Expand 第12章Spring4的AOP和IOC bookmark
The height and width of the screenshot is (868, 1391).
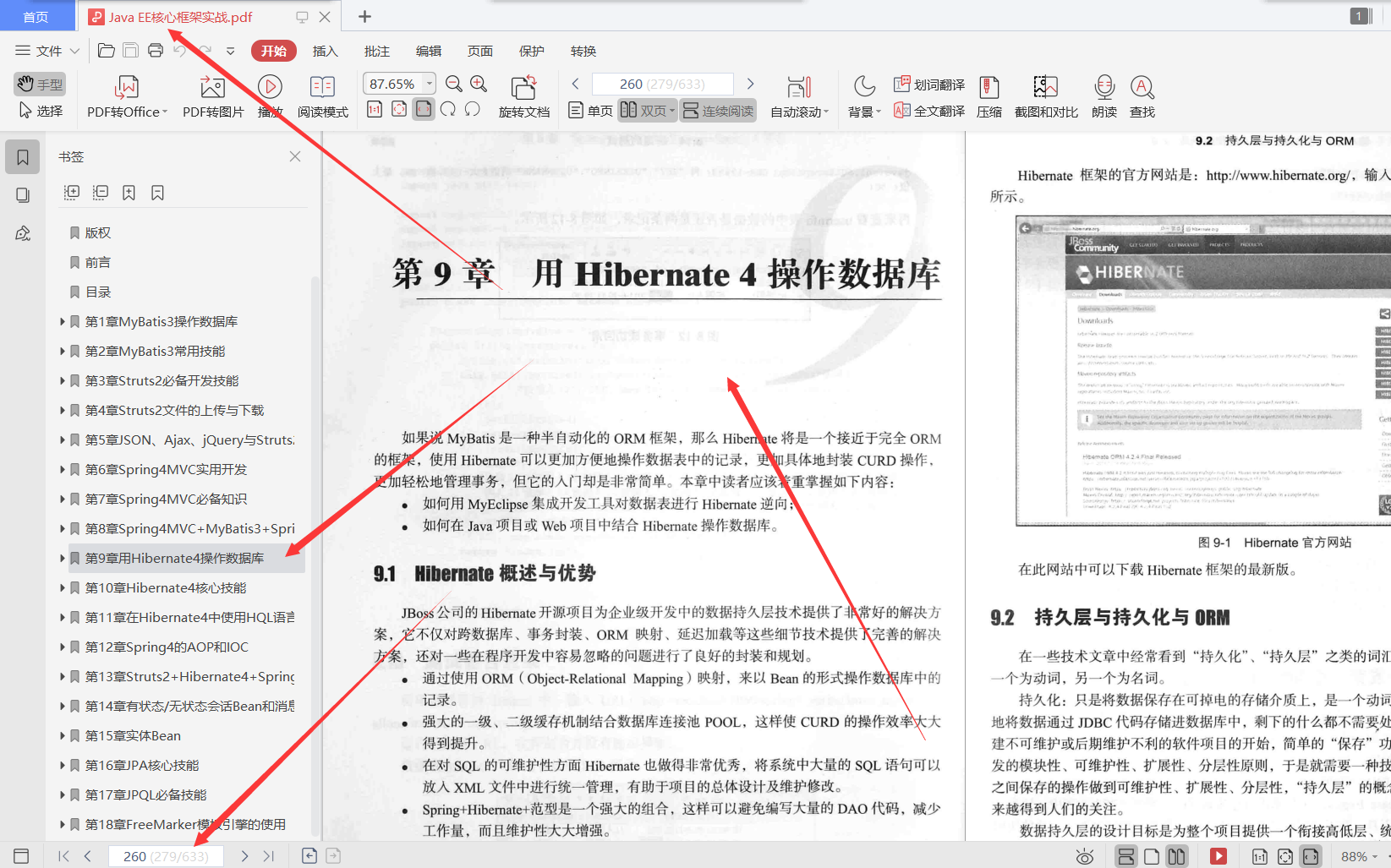tap(63, 647)
